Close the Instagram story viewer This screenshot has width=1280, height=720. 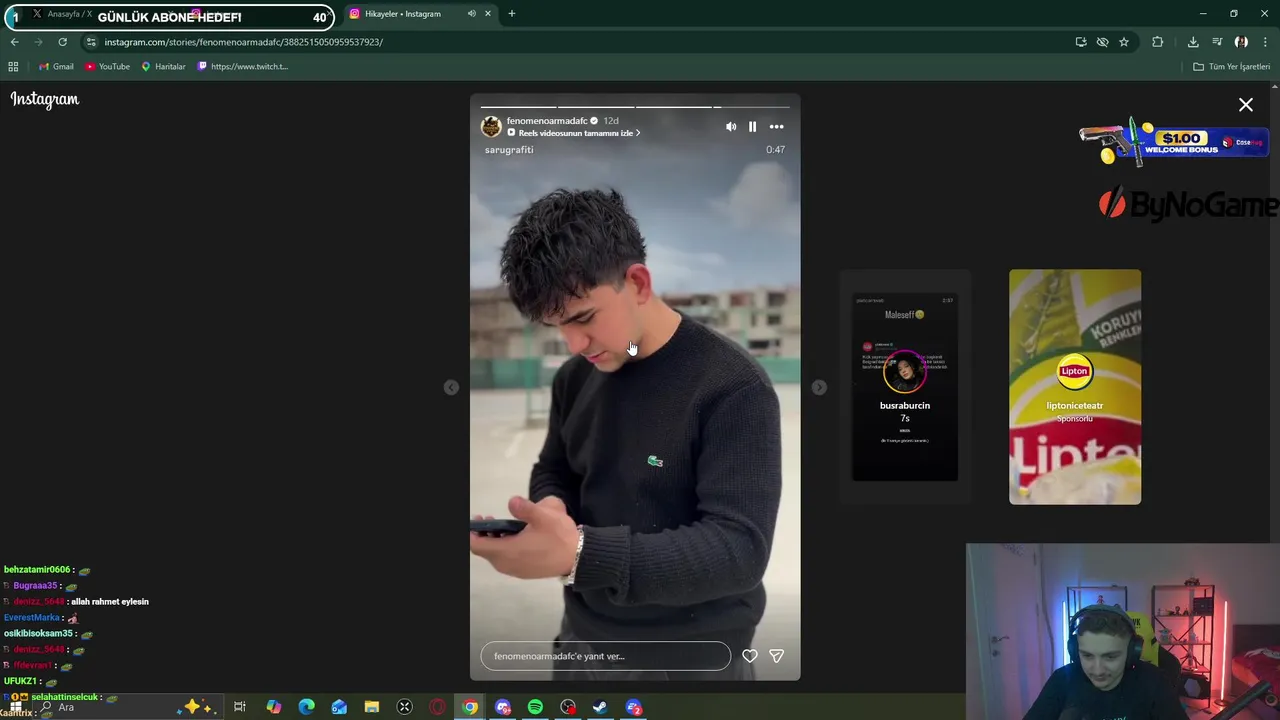pos(1246,105)
